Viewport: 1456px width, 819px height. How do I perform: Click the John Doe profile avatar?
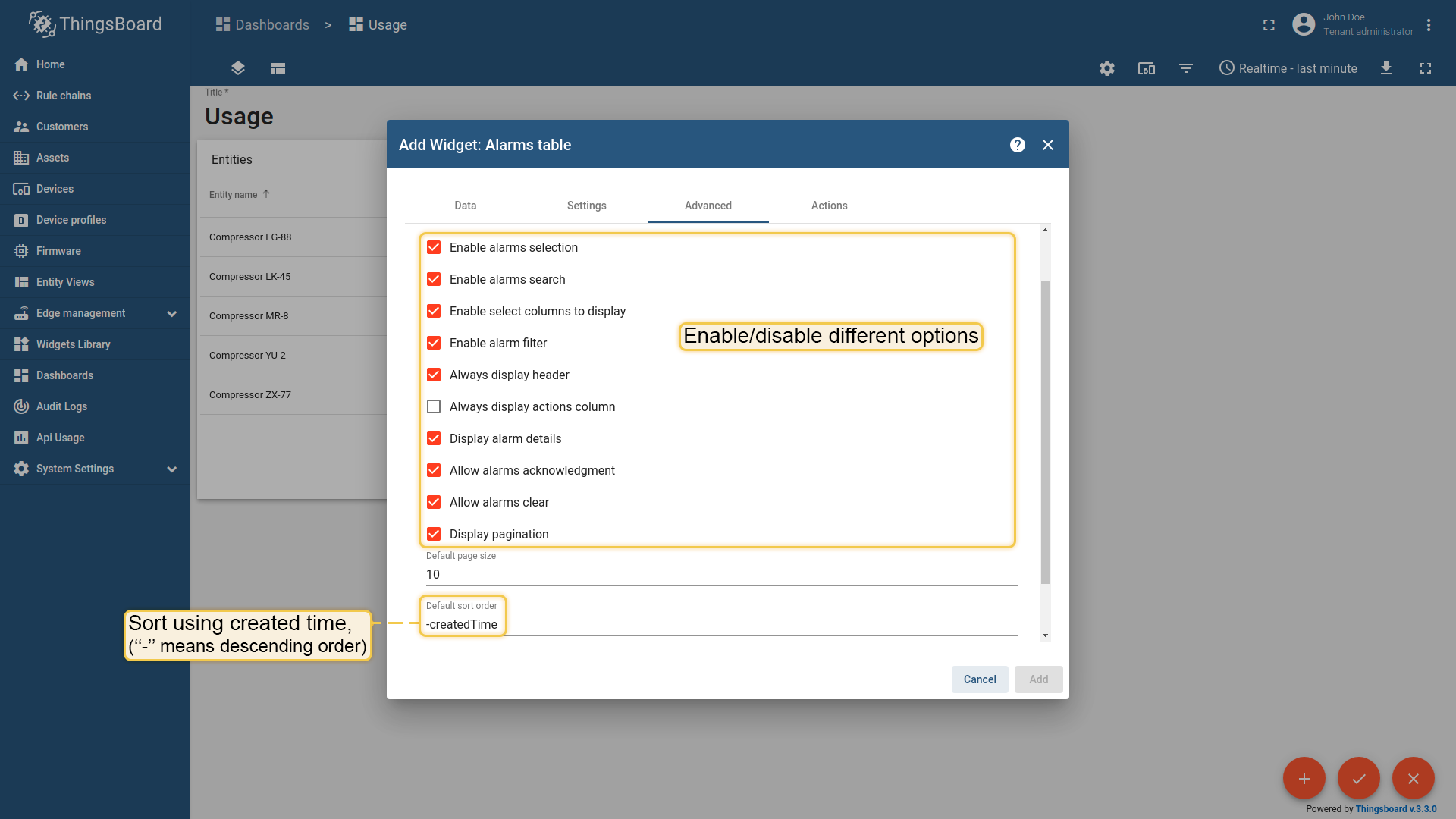(1304, 25)
